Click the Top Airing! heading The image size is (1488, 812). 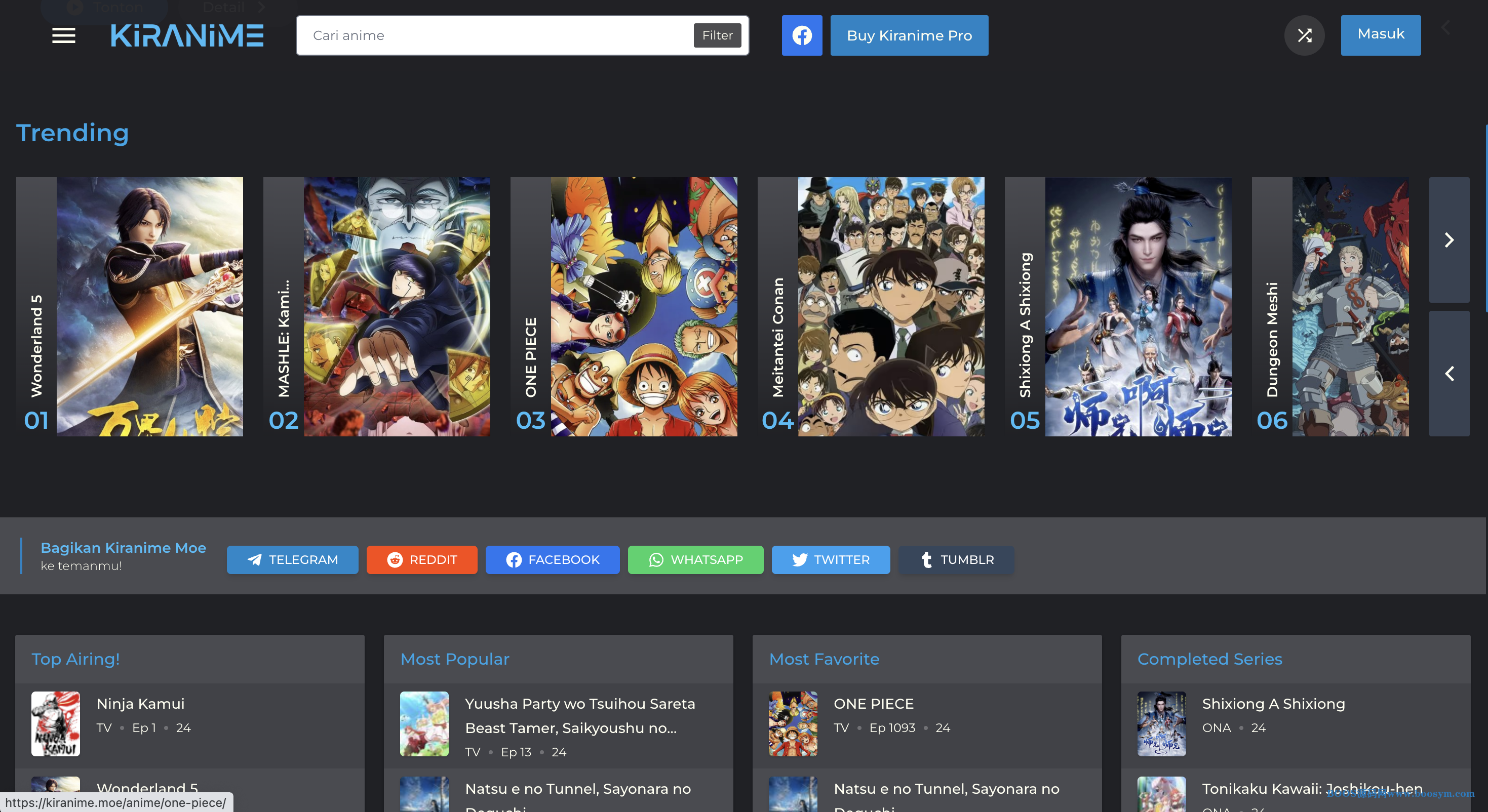[75, 659]
